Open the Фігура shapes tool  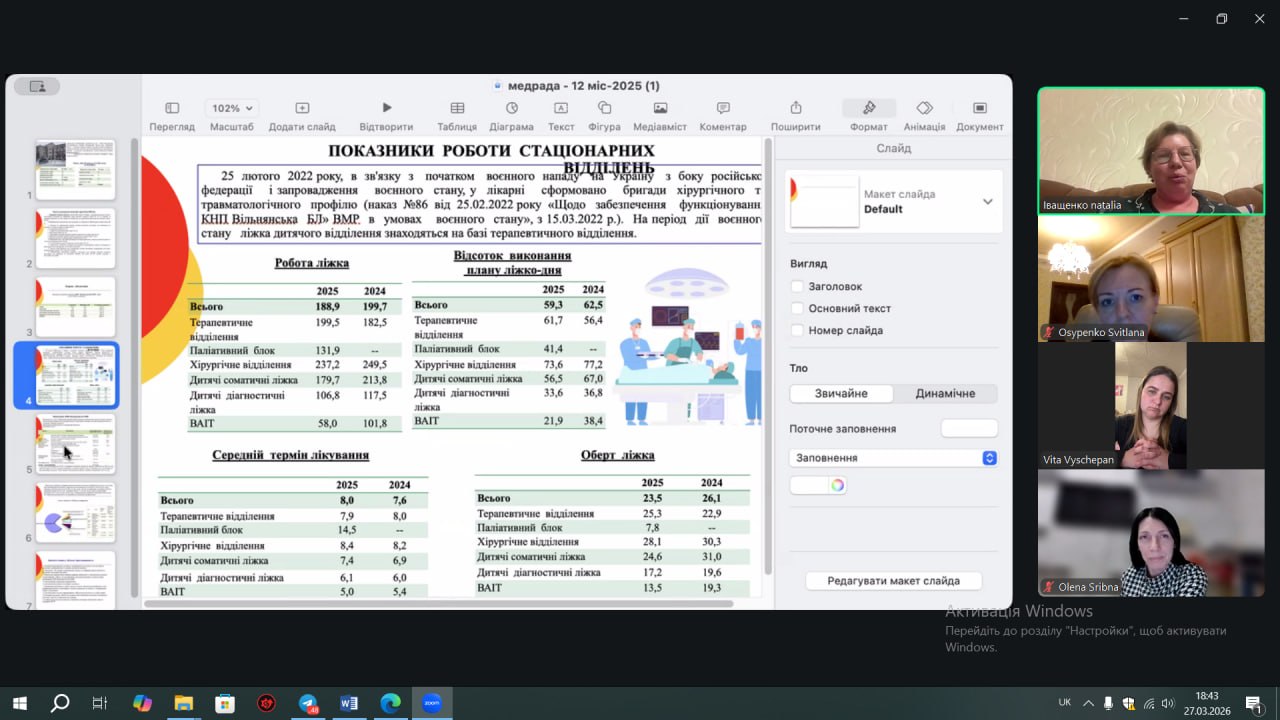tap(605, 108)
